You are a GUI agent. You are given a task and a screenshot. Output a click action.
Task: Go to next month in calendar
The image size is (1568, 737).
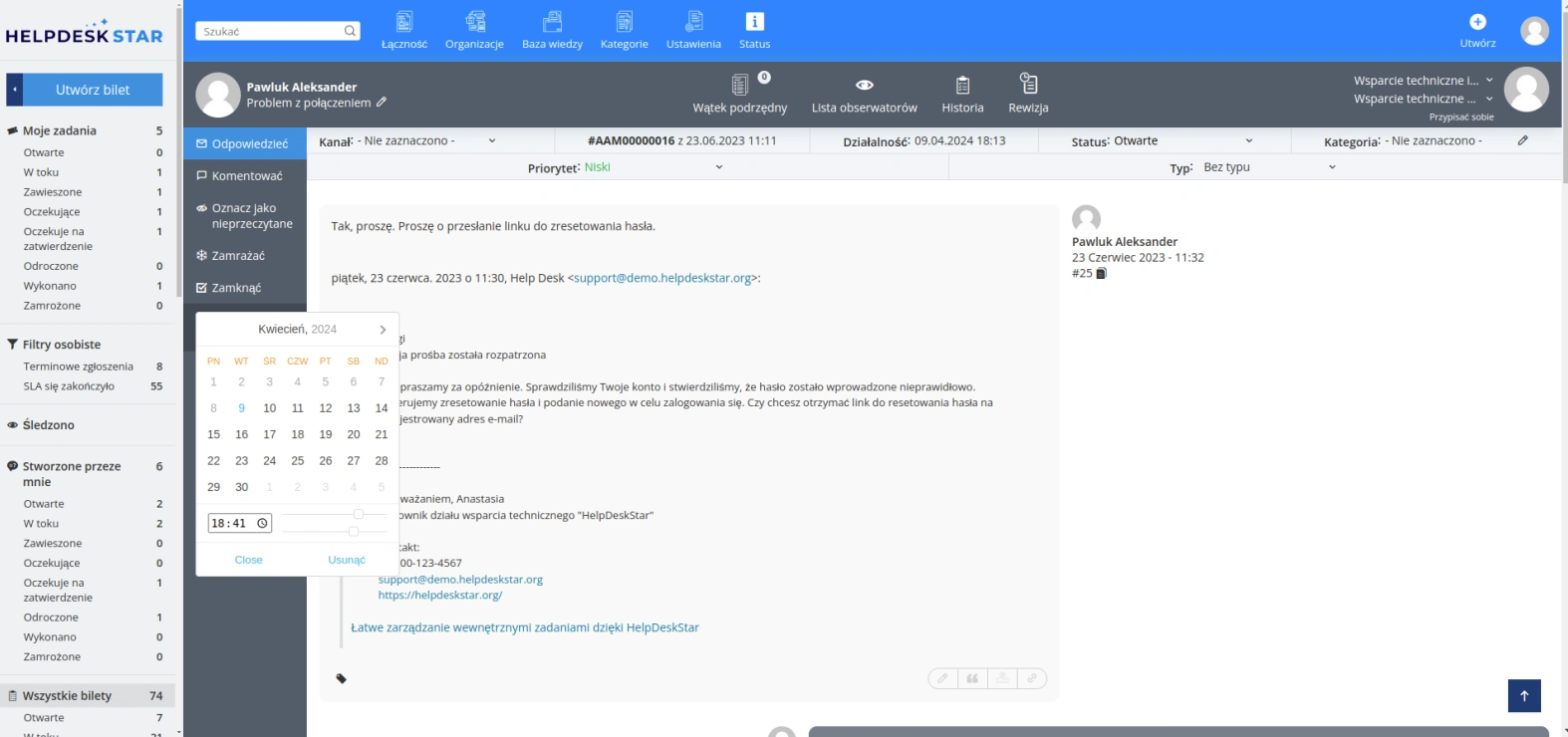pyautogui.click(x=383, y=330)
